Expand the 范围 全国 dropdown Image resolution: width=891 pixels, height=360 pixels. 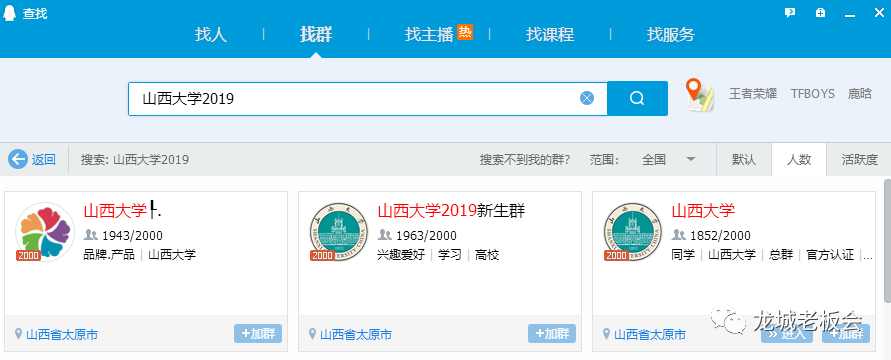(668, 160)
